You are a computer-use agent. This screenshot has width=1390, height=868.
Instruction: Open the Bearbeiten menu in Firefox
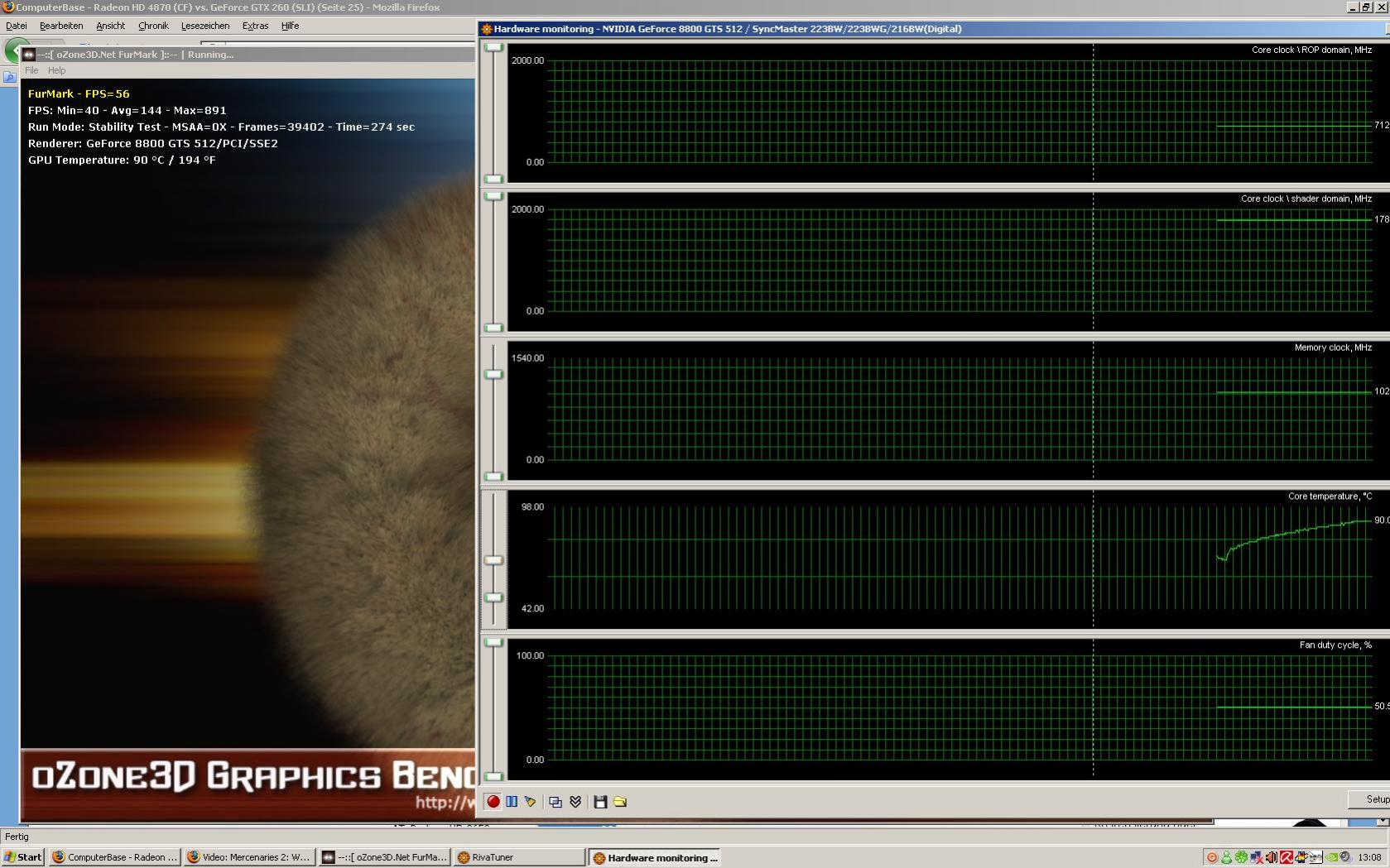tap(61, 26)
